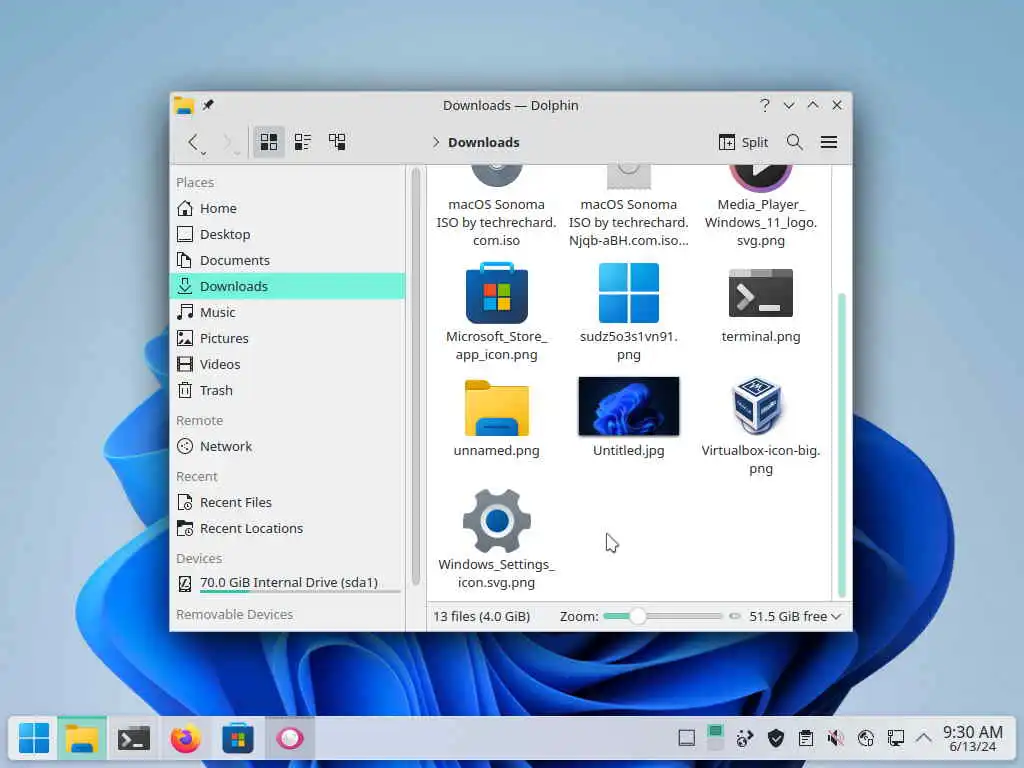Toggle the muted volume tray icon

(835, 739)
